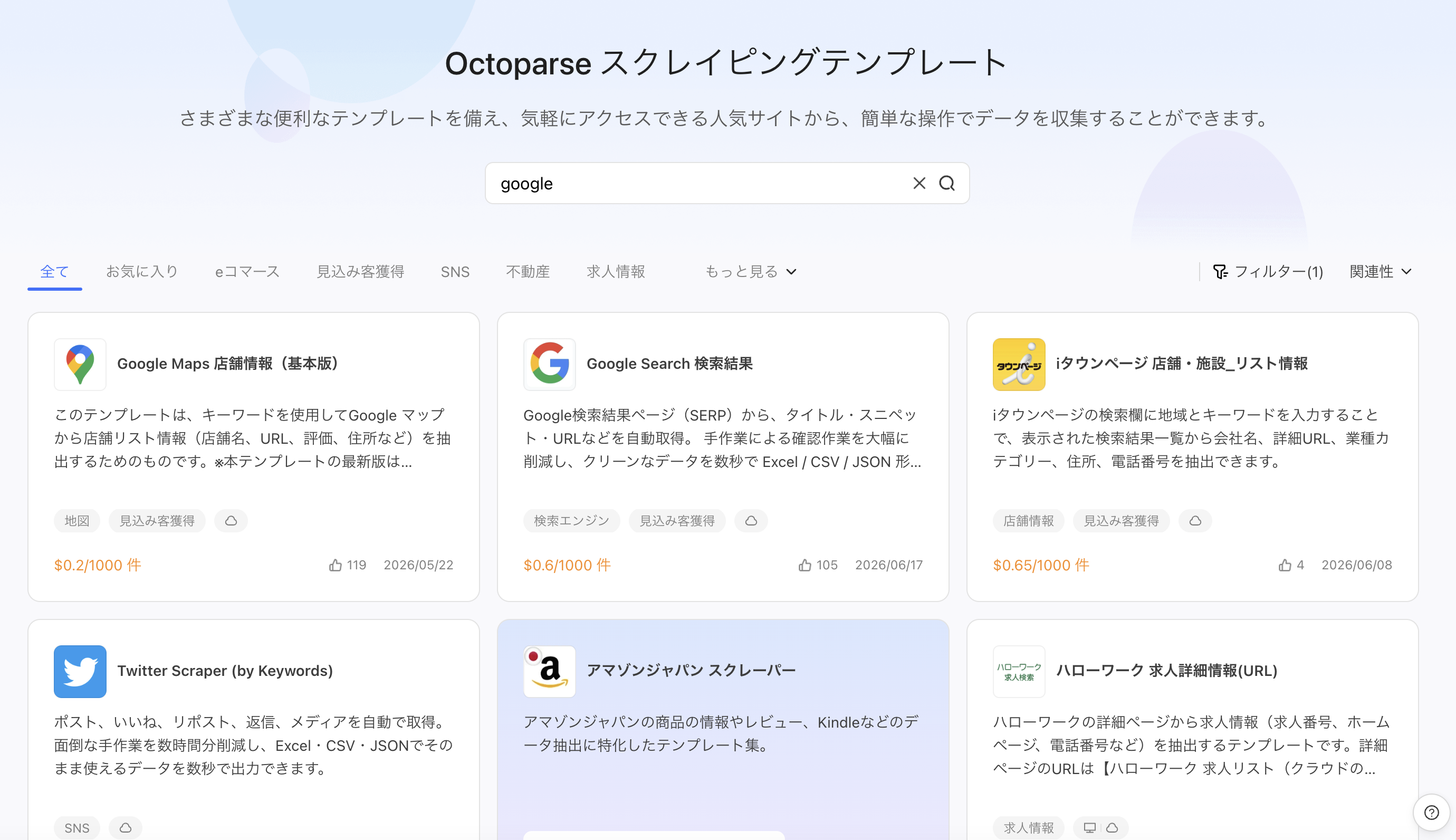Switch to the お気に入り tab
Image resolution: width=1456 pixels, height=840 pixels.
[x=142, y=271]
